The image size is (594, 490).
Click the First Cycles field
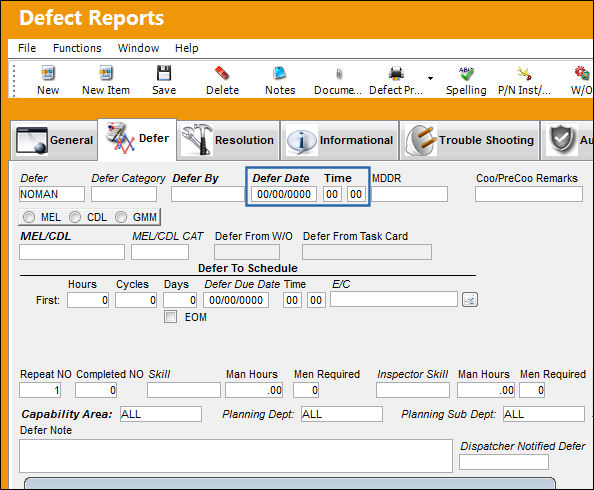coord(136,300)
